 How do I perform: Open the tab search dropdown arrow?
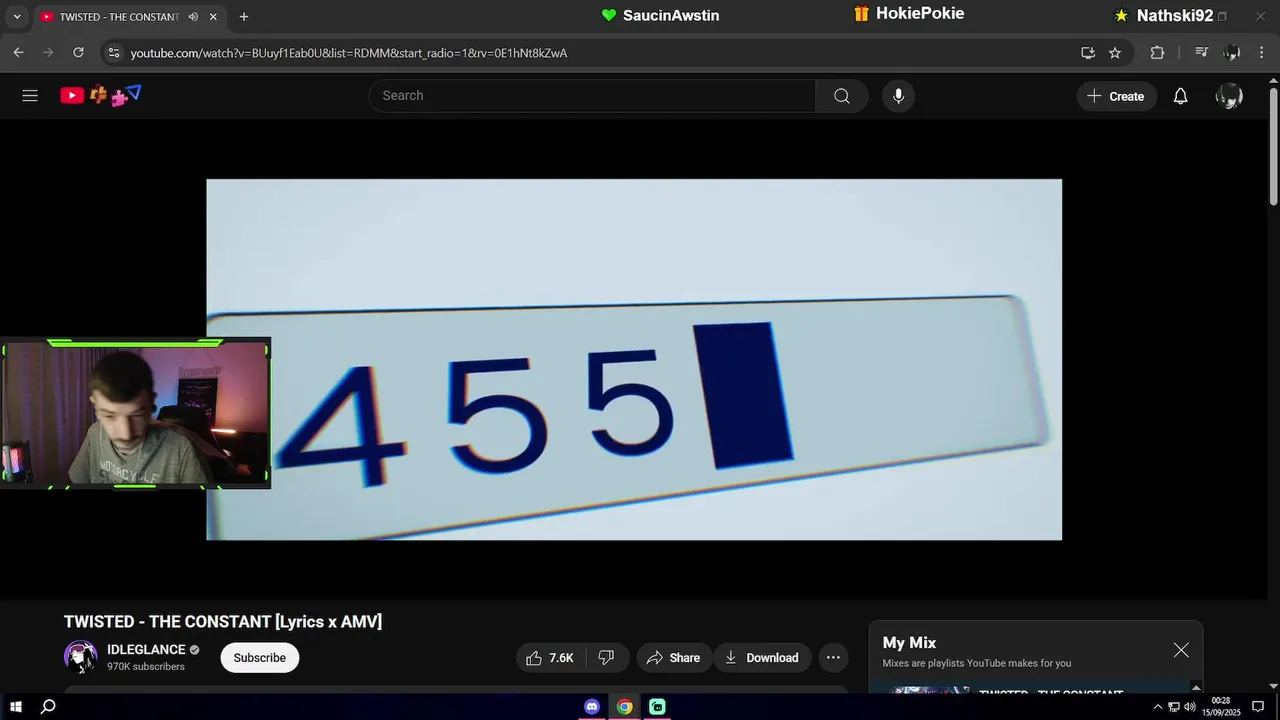point(16,17)
